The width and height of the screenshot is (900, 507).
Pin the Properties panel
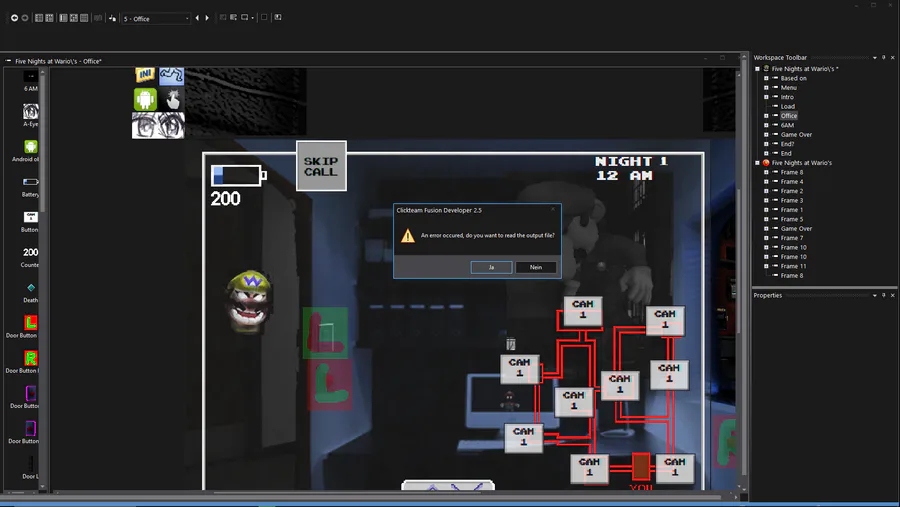pyautogui.click(x=883, y=295)
